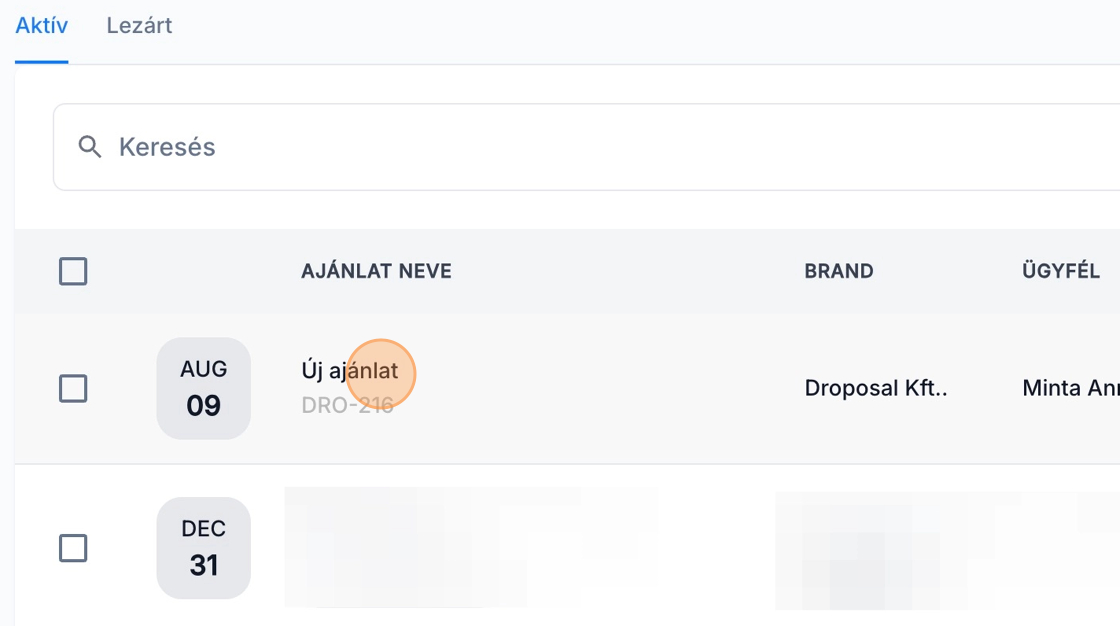Click the BRAND column header

(838, 271)
